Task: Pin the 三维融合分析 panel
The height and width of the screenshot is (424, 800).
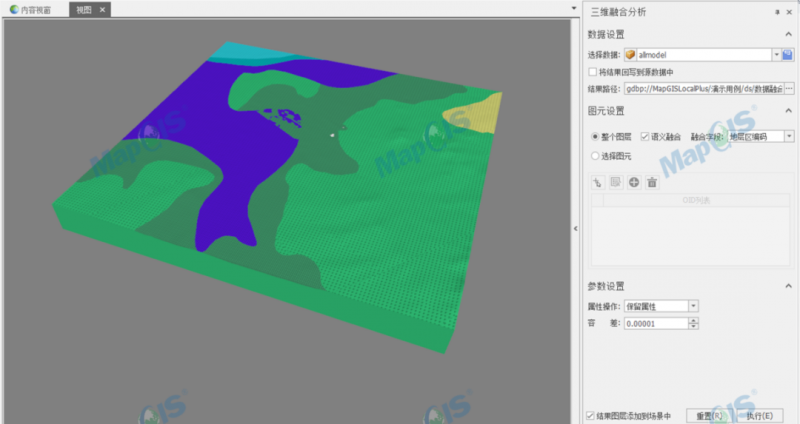Action: [x=777, y=12]
